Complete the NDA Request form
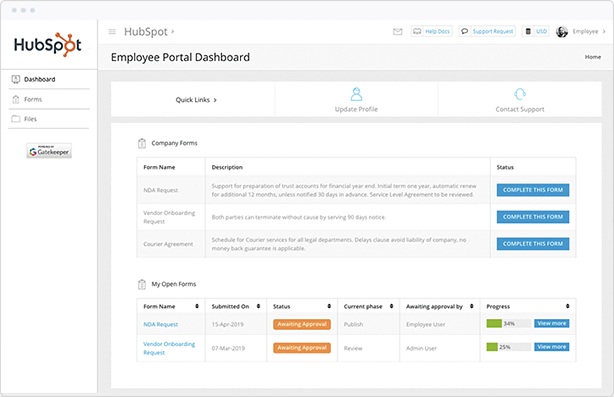The height and width of the screenshot is (397, 614). click(x=533, y=190)
